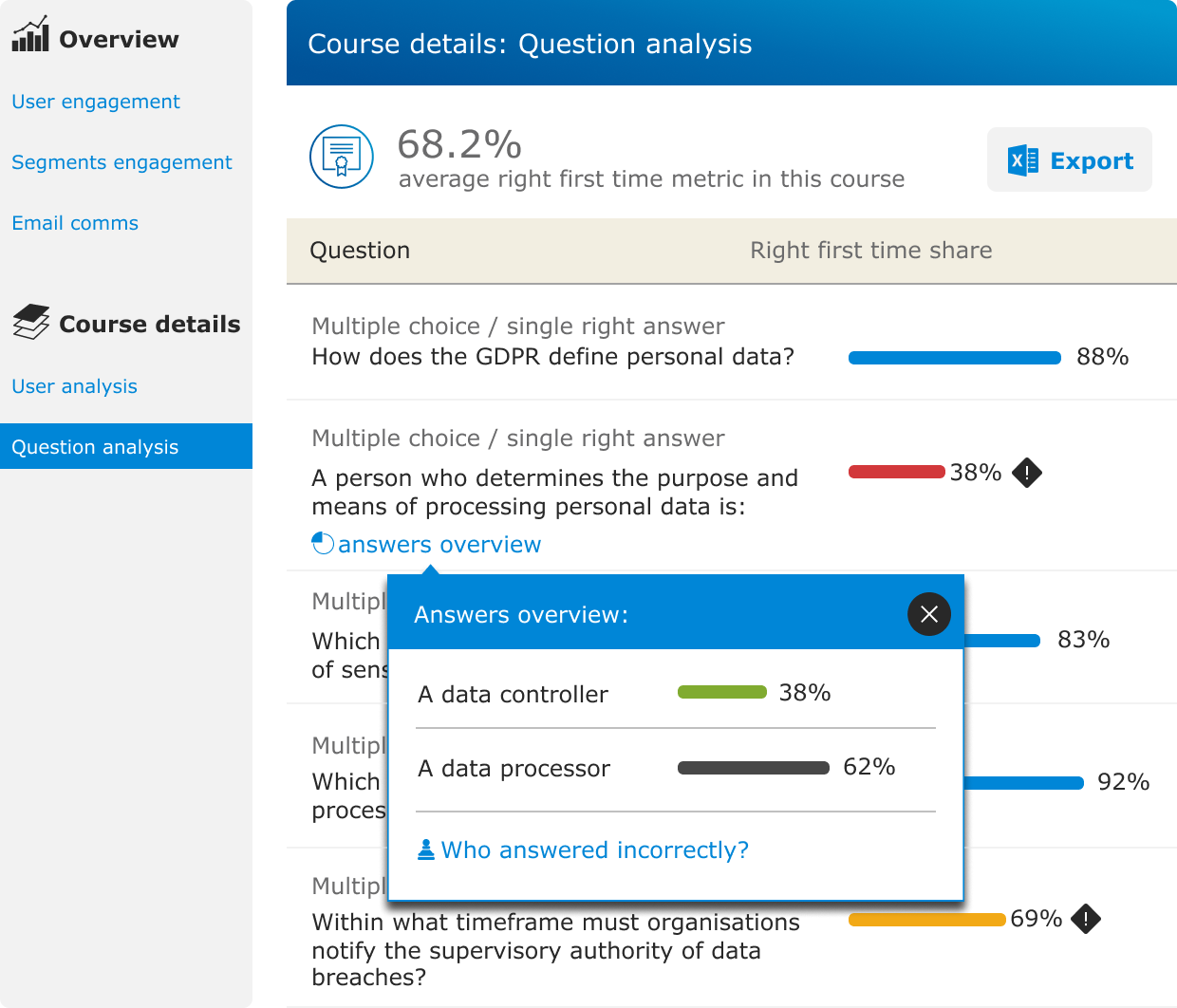1177x1008 pixels.
Task: Select the Question analysis sidebar item
Action: [x=126, y=446]
